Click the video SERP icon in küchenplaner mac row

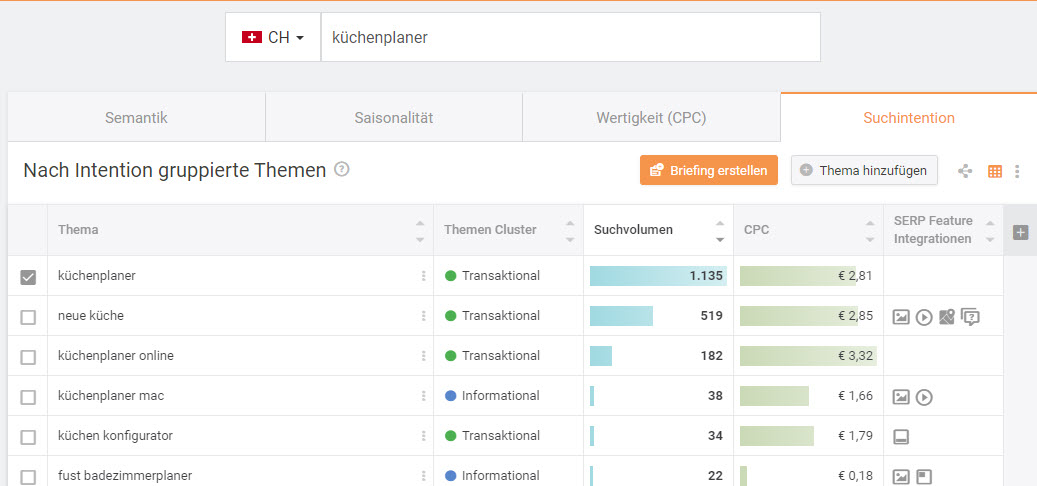click(x=924, y=397)
